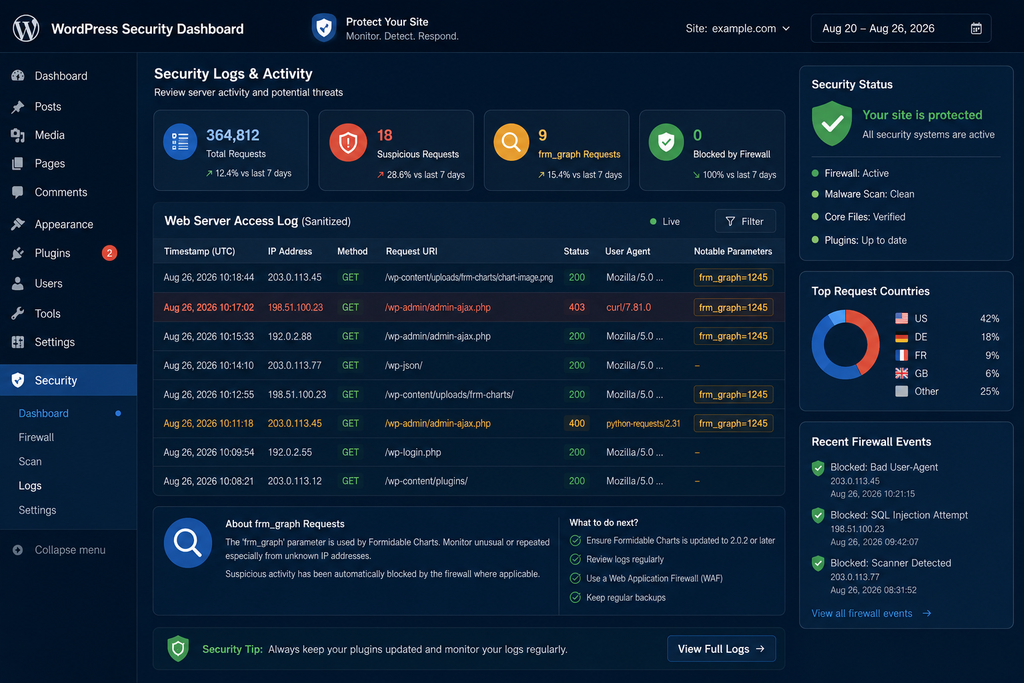This screenshot has height=683, width=1024.
Task: Click the /wp-json/ request URI
Action: pos(404,366)
